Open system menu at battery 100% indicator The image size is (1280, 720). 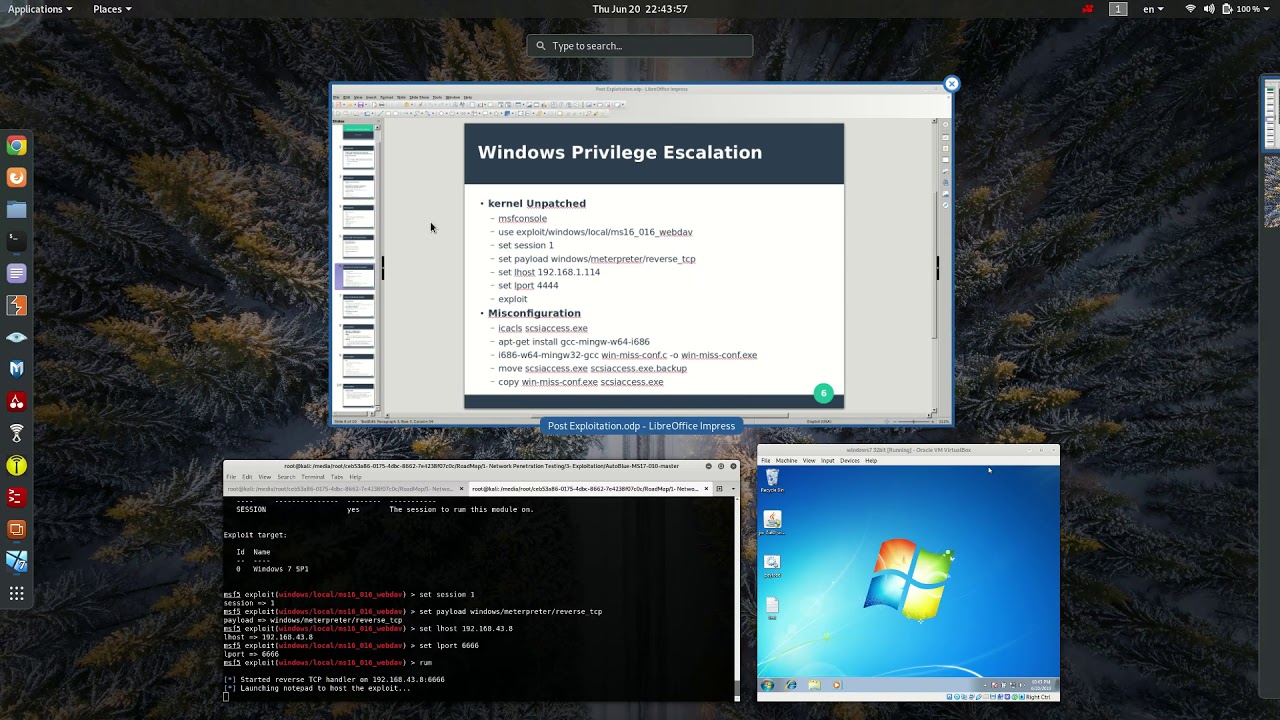click(1248, 9)
